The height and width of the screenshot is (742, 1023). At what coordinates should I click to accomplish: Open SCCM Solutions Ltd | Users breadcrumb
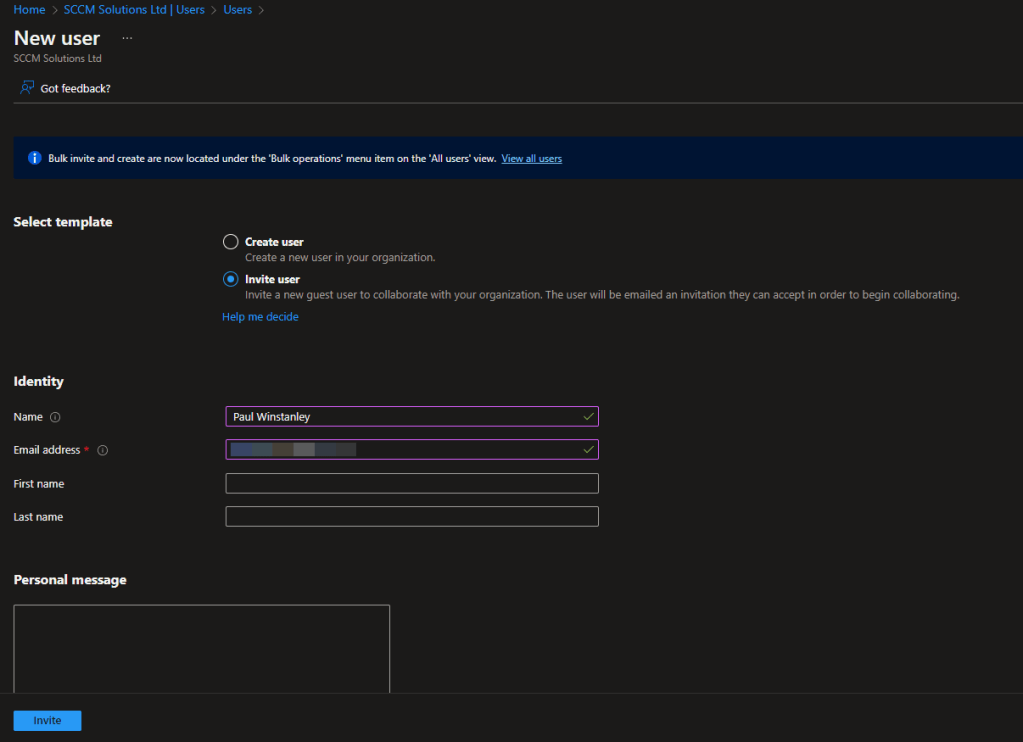[133, 9]
